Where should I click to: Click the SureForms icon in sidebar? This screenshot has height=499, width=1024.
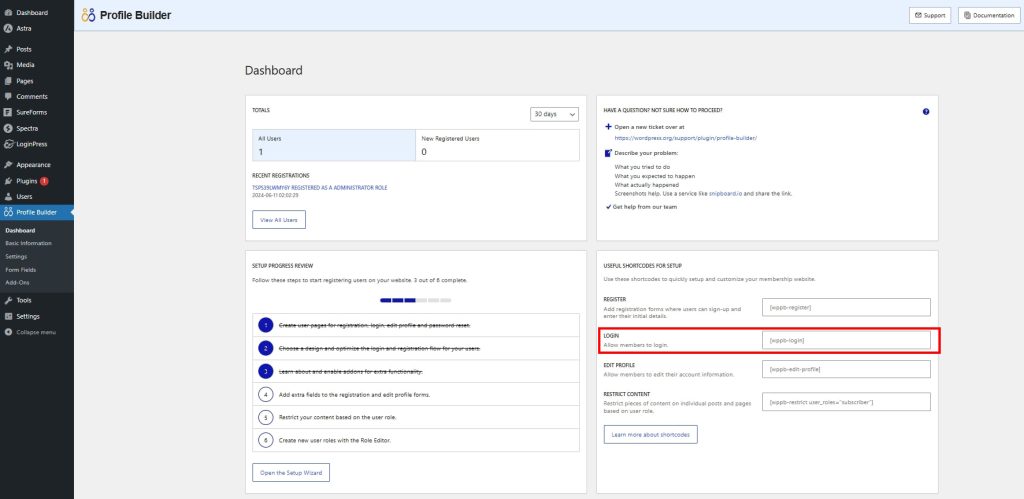click(x=8, y=113)
